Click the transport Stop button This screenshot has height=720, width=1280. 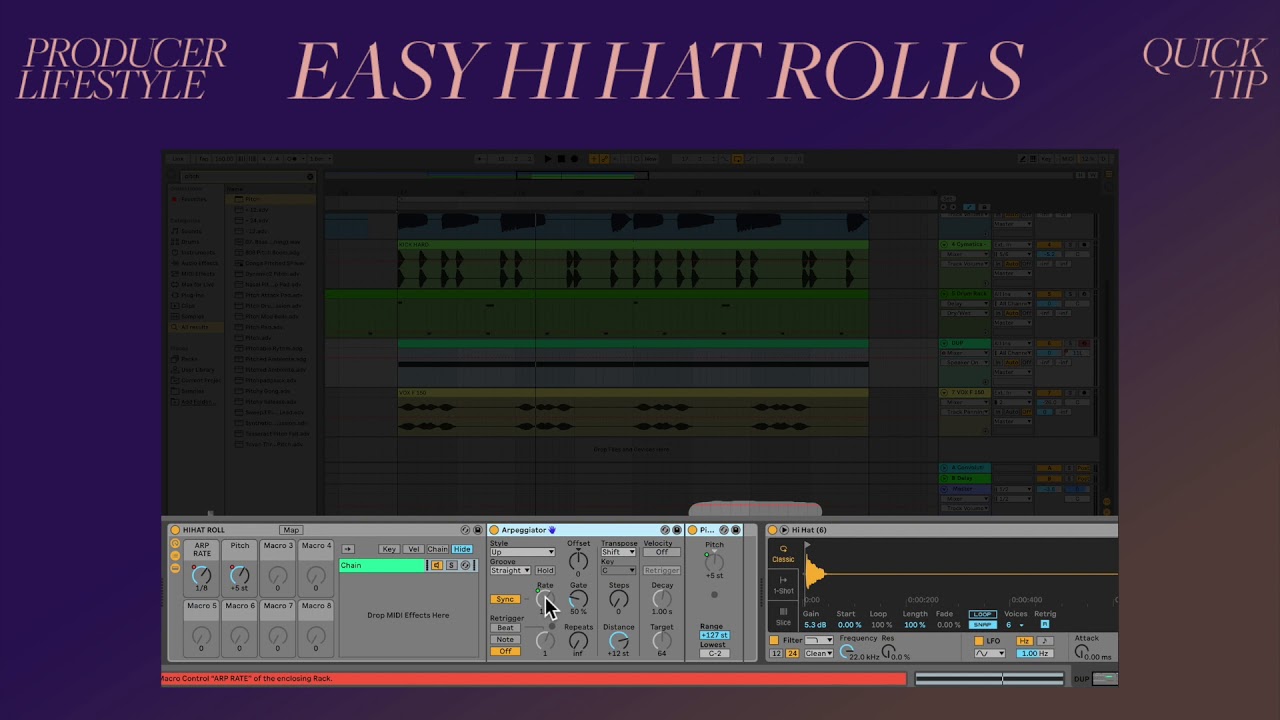[561, 158]
